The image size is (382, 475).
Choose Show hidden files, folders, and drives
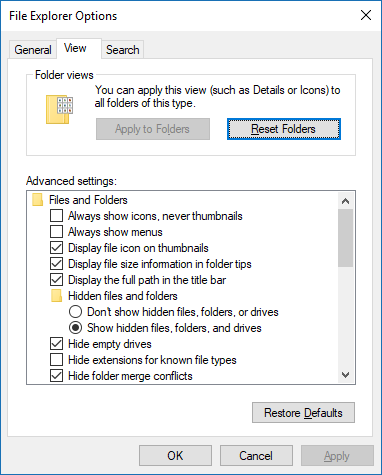coord(75,328)
